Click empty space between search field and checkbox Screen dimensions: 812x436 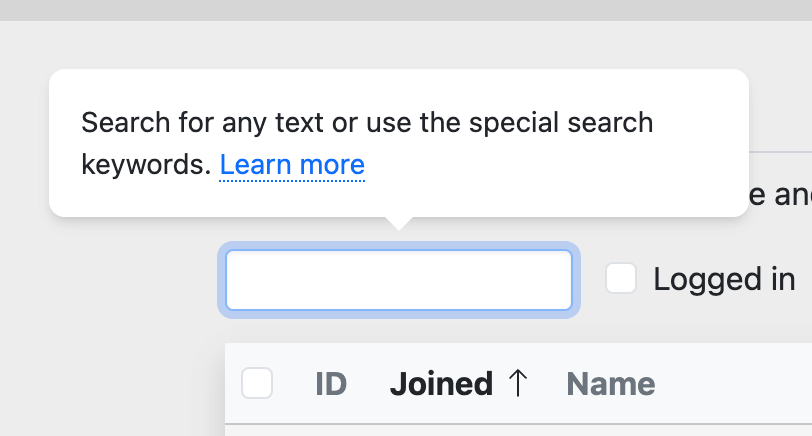pyautogui.click(x=590, y=280)
